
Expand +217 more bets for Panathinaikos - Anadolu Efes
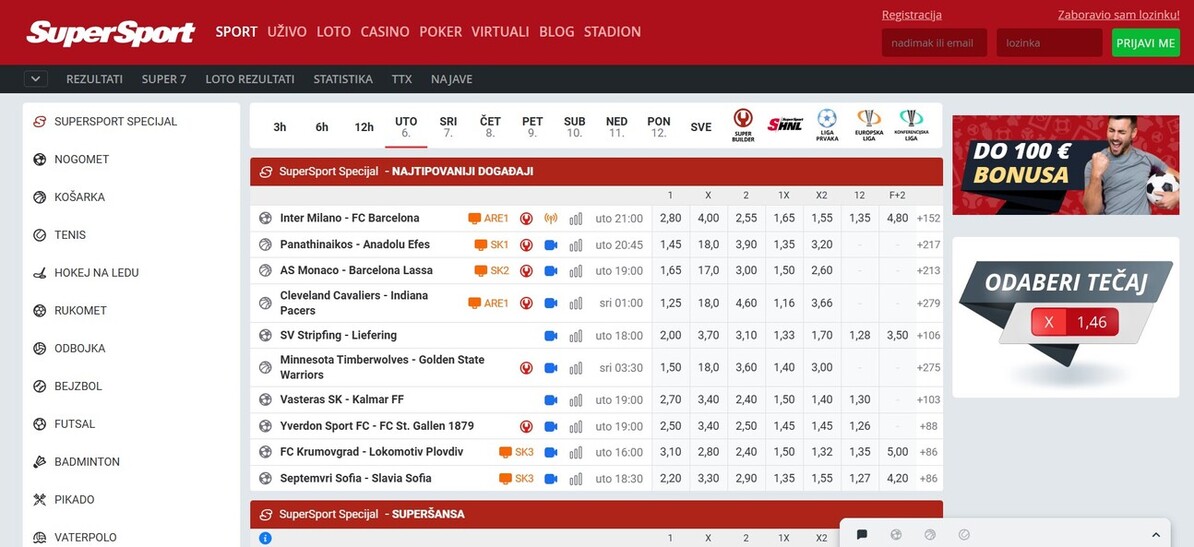pyautogui.click(x=929, y=245)
